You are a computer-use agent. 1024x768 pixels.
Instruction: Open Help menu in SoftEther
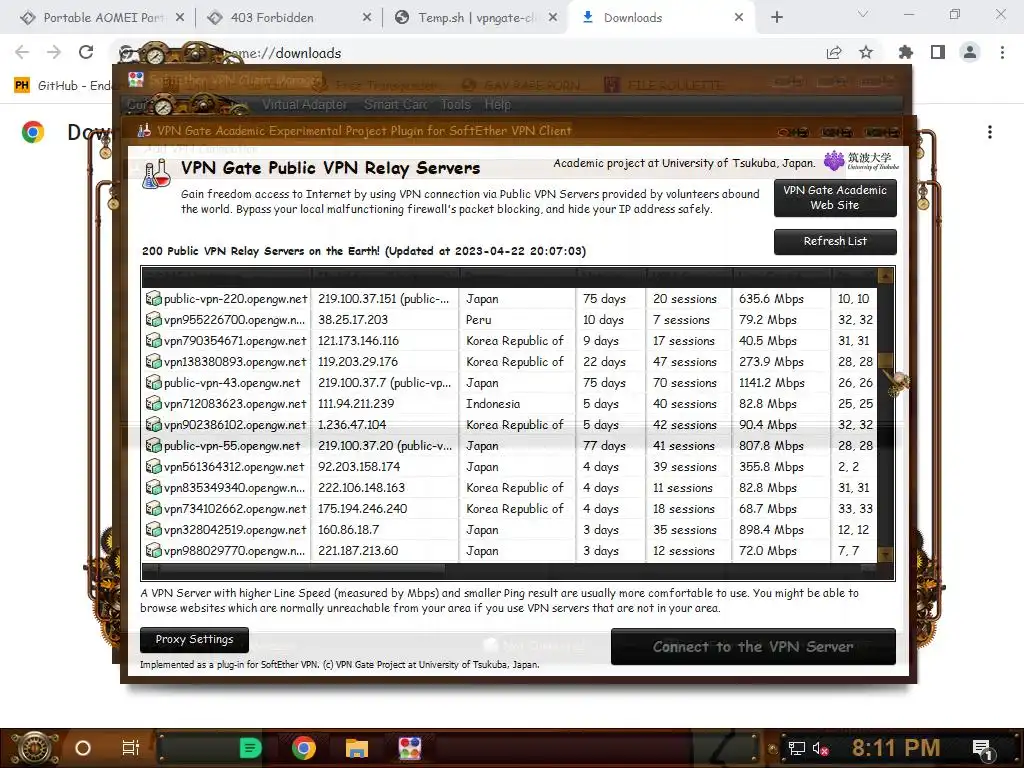click(498, 104)
